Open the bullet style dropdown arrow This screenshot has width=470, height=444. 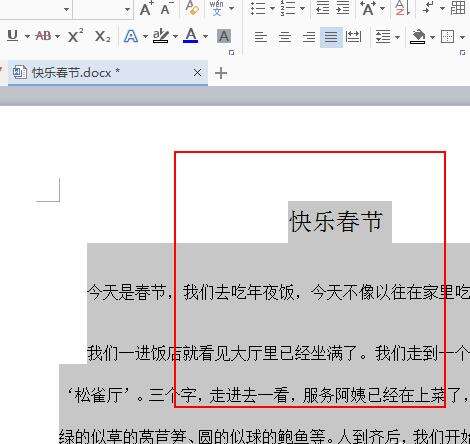272,9
